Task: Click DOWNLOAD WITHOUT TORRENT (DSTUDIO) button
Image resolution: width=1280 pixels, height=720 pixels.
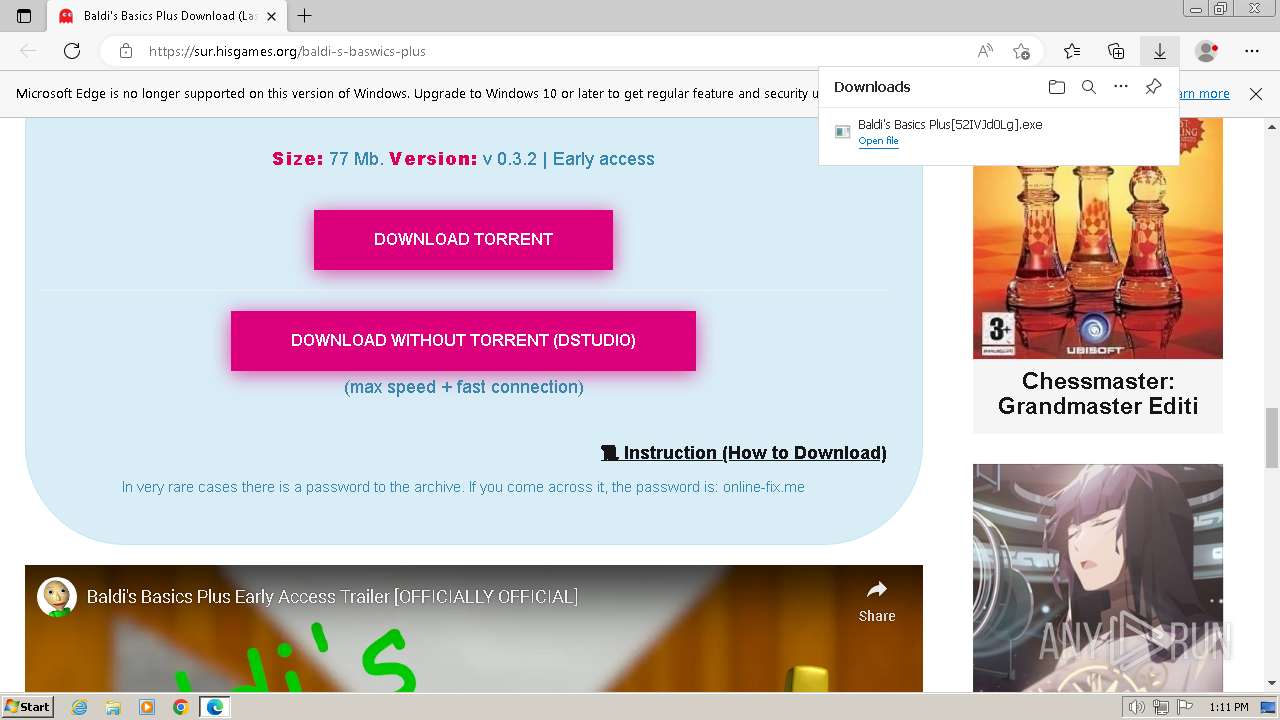Action: [463, 341]
